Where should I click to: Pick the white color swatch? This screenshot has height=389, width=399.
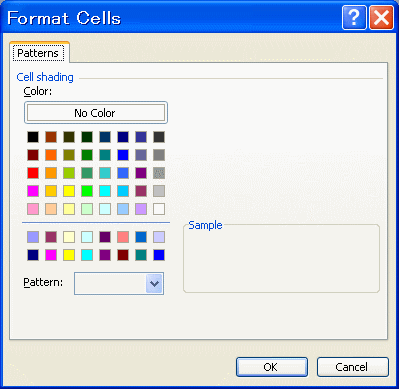[159, 209]
